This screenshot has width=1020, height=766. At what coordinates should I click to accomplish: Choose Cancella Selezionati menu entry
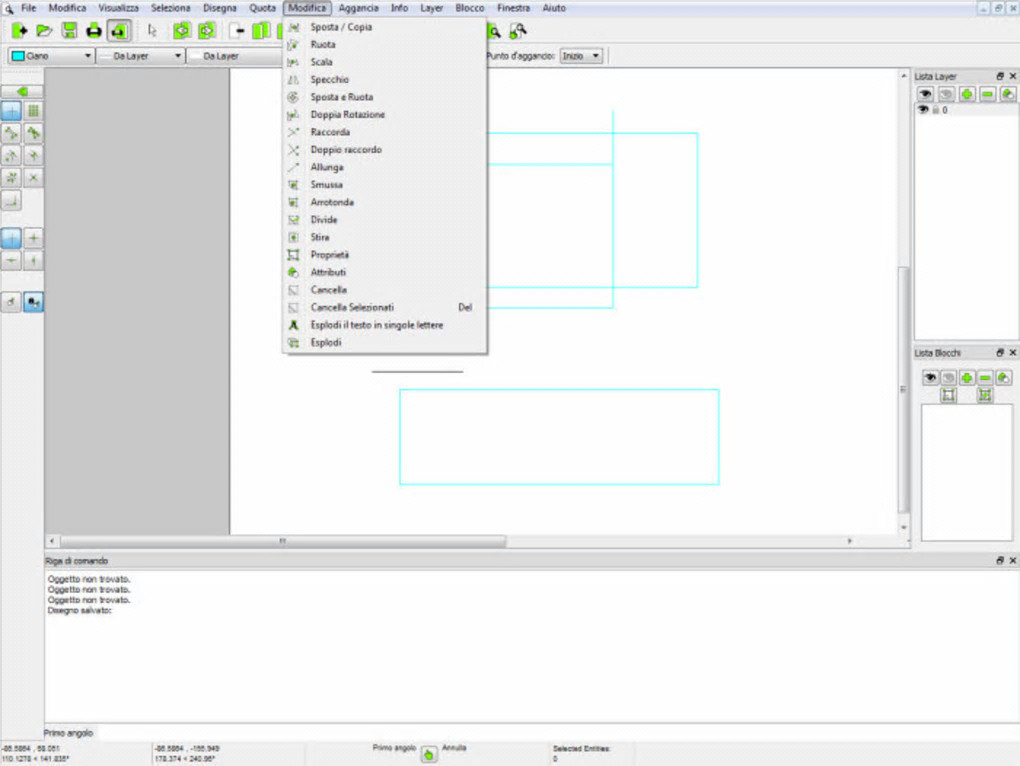coord(384,308)
